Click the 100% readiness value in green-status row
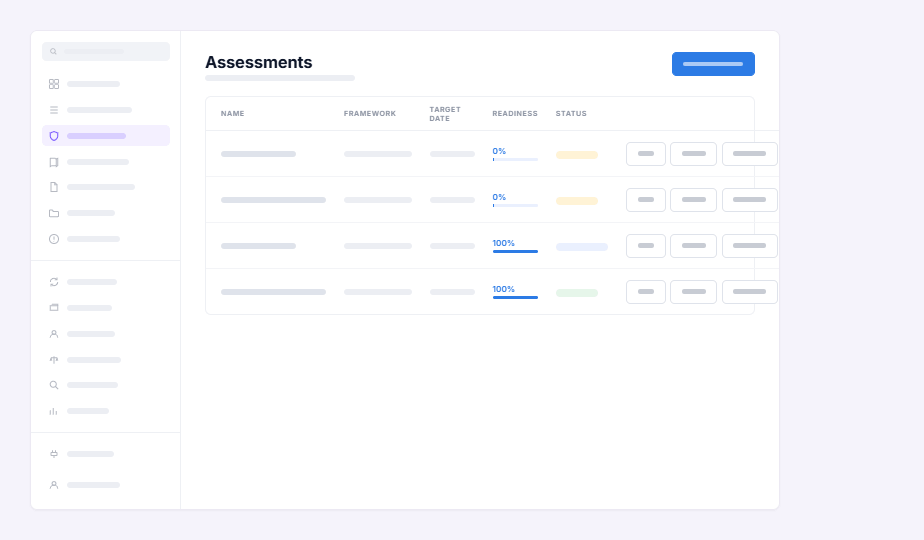 (x=503, y=289)
